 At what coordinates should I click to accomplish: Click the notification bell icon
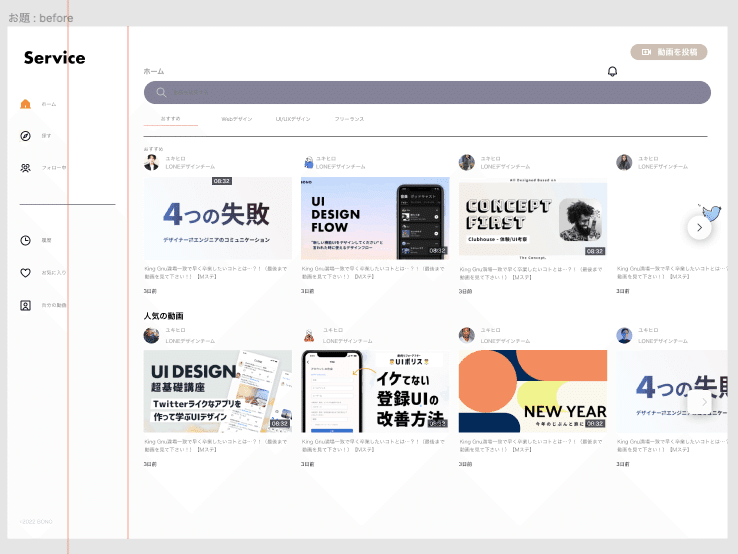(612, 72)
